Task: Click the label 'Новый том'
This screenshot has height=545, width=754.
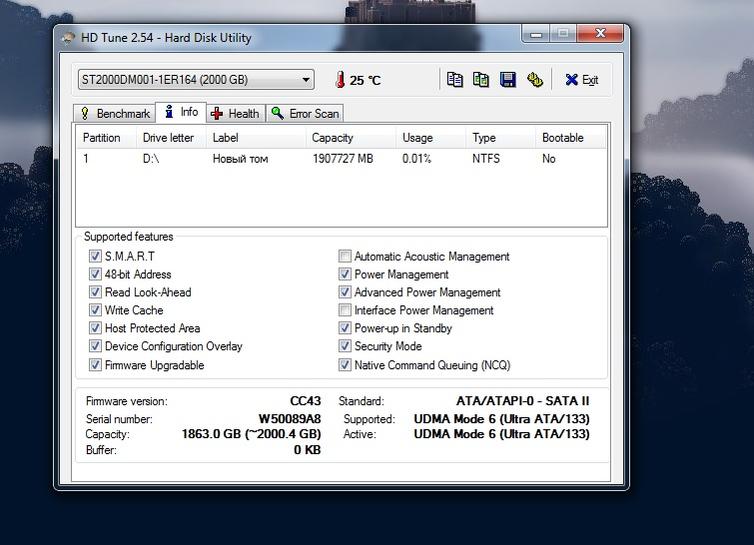Action: tap(240, 159)
